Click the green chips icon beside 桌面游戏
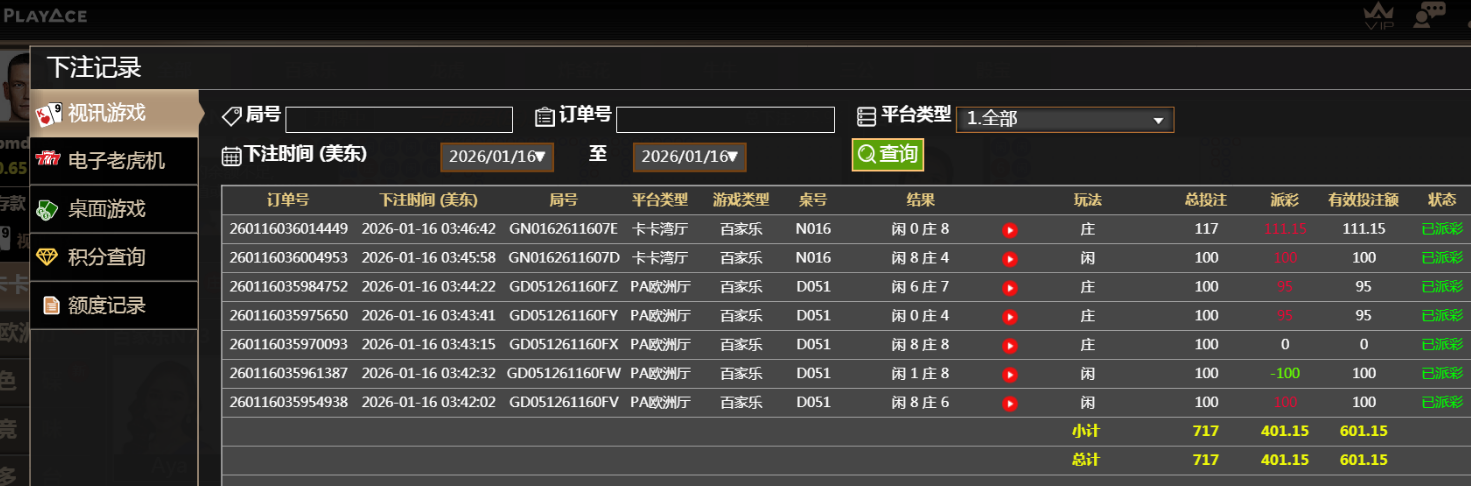This screenshot has width=1471, height=486. point(48,209)
